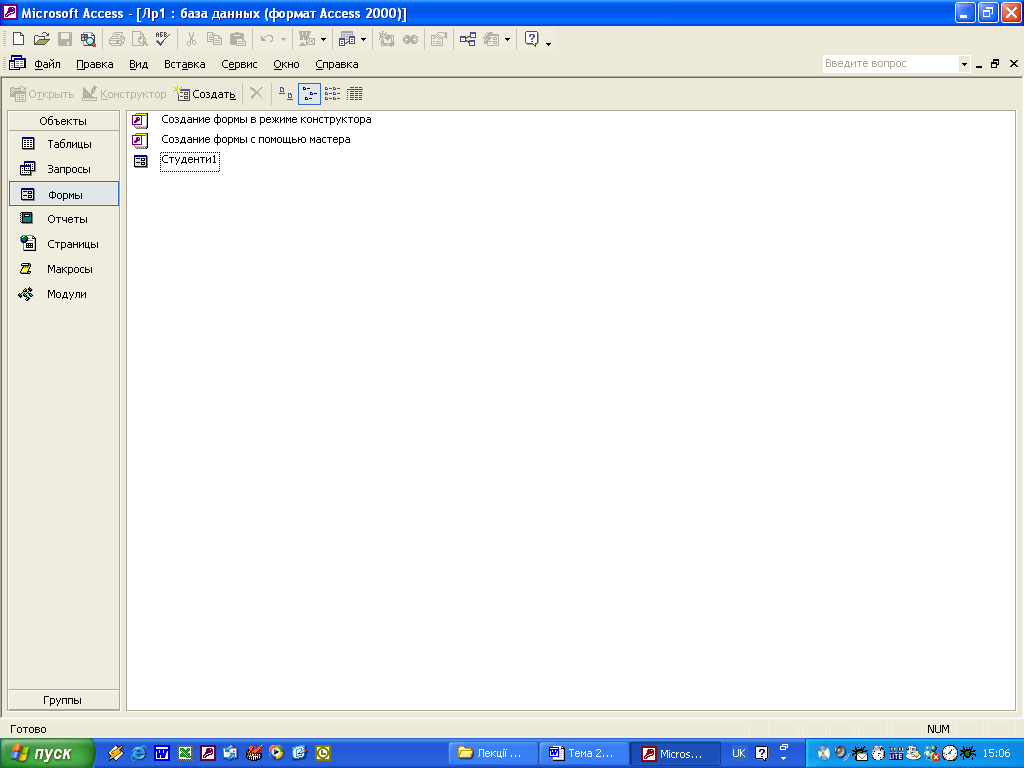The image size is (1024, 768).
Task: Click the UK language indicator
Action: pos(739,753)
